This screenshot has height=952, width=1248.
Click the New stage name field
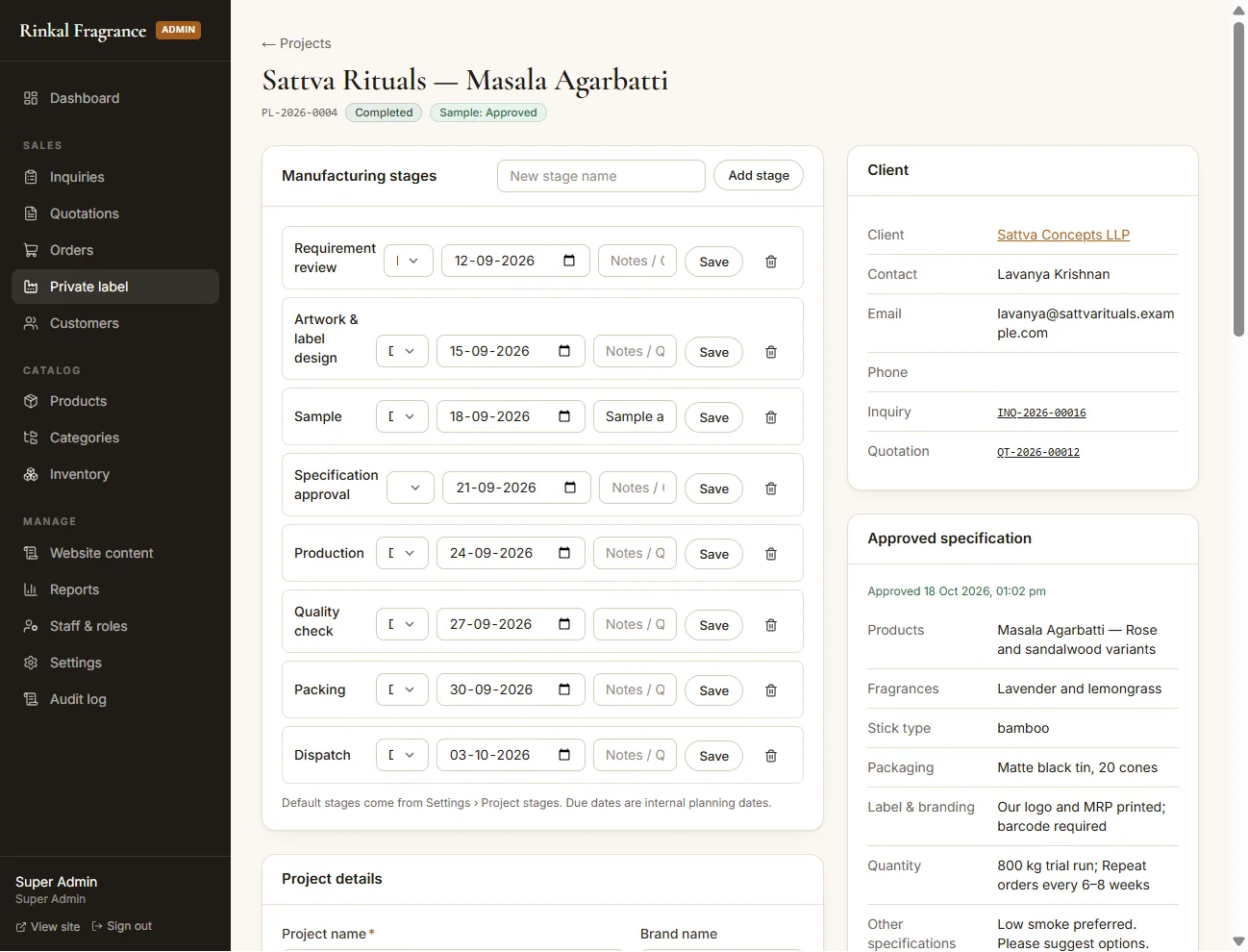(601, 176)
